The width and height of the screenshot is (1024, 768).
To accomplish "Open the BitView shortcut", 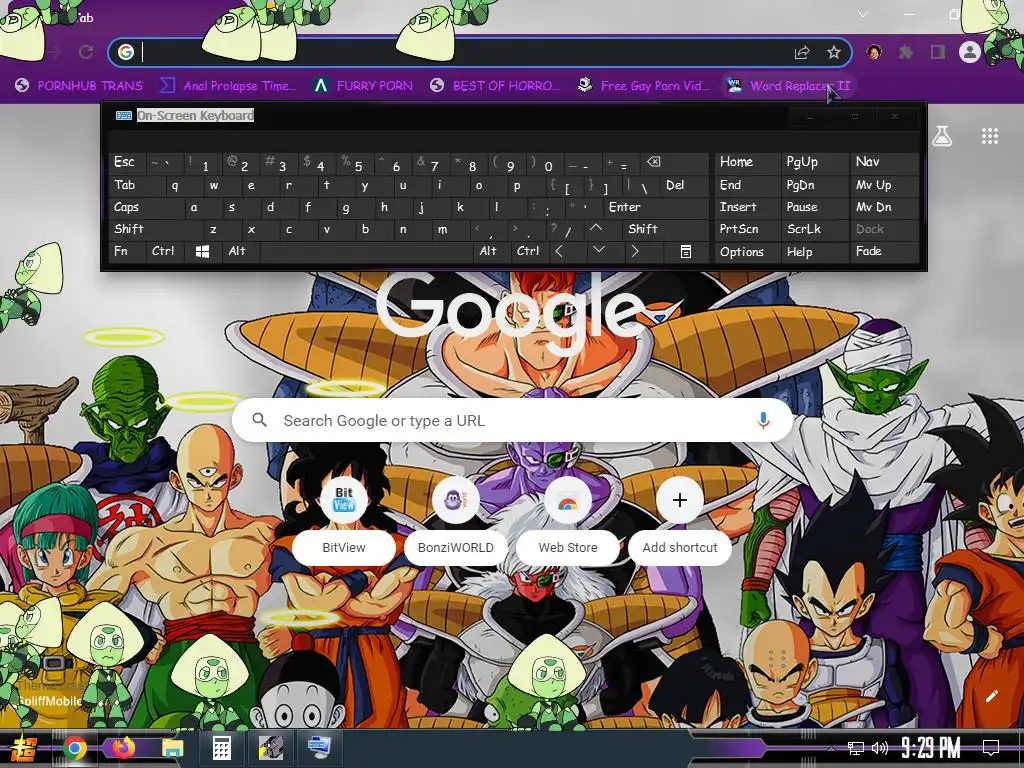I will 344,520.
